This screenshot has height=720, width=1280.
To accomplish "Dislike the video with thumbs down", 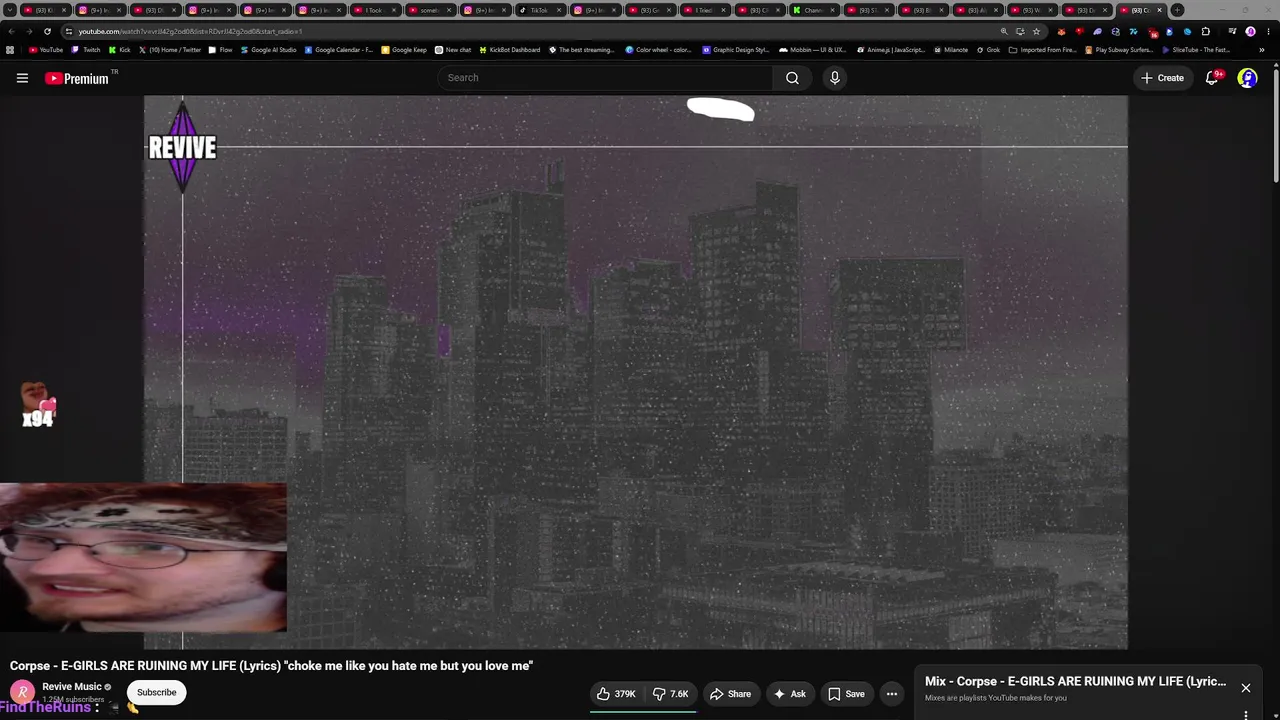I will pyautogui.click(x=671, y=694).
